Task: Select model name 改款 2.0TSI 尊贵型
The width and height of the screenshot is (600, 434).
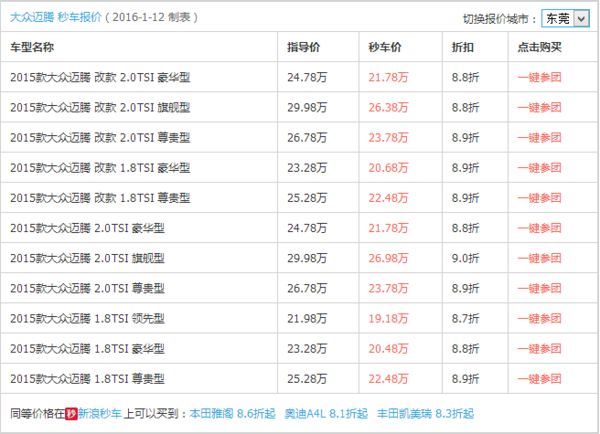Action: coord(100,138)
